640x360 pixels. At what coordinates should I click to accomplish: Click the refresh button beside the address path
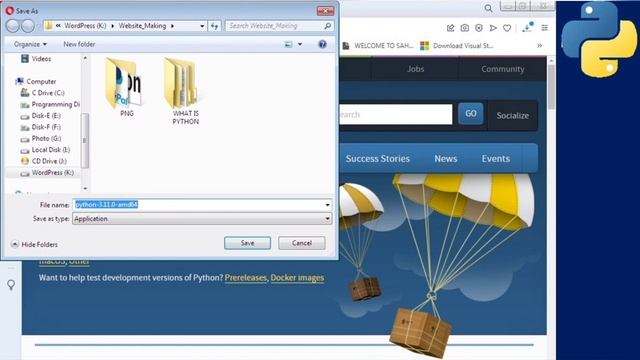point(215,26)
